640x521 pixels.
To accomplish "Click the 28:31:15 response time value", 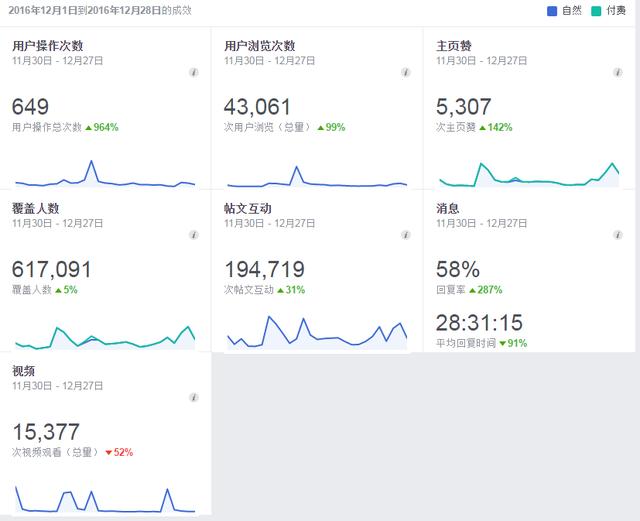I will pos(480,323).
